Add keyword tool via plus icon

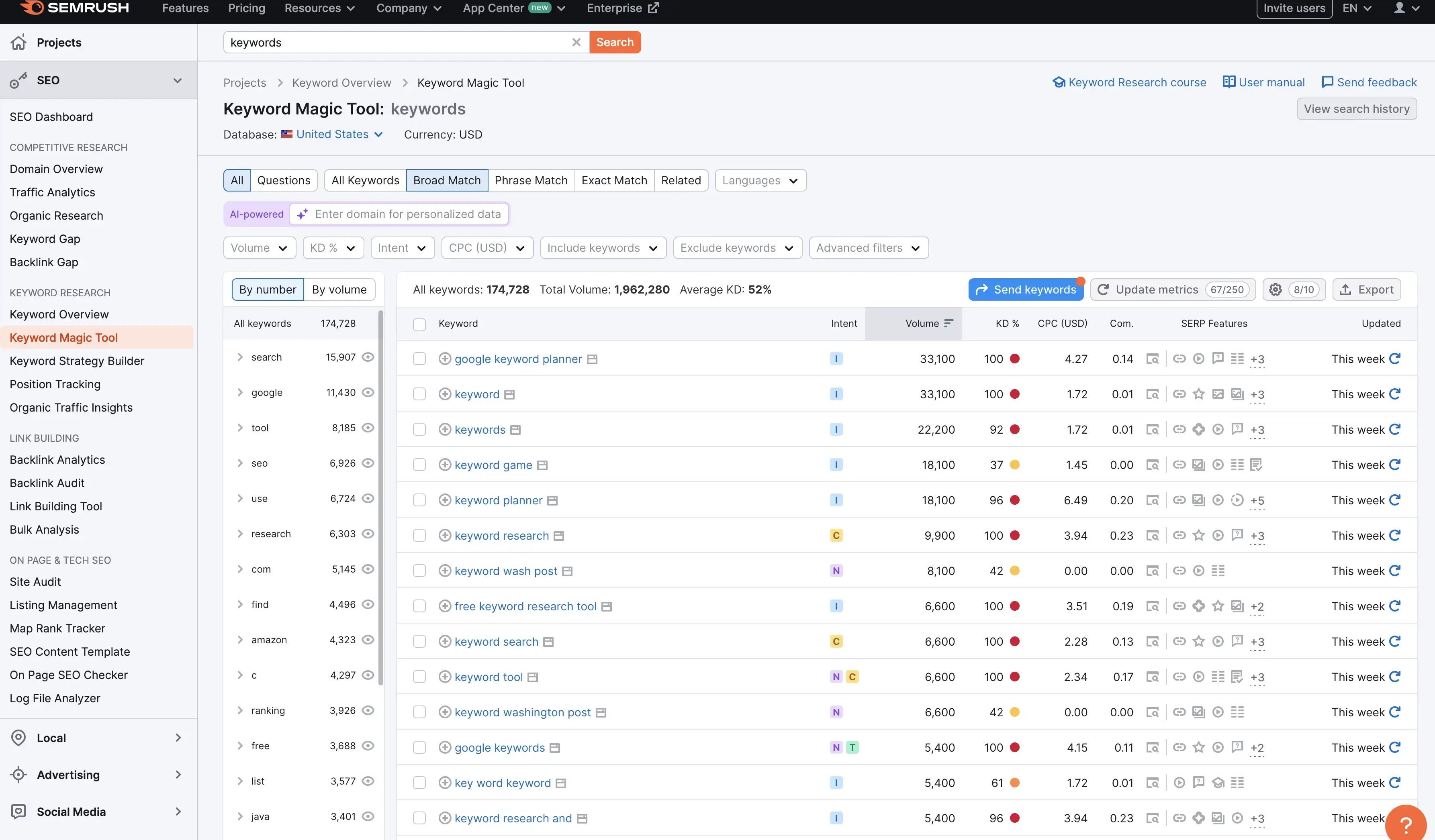click(445, 677)
